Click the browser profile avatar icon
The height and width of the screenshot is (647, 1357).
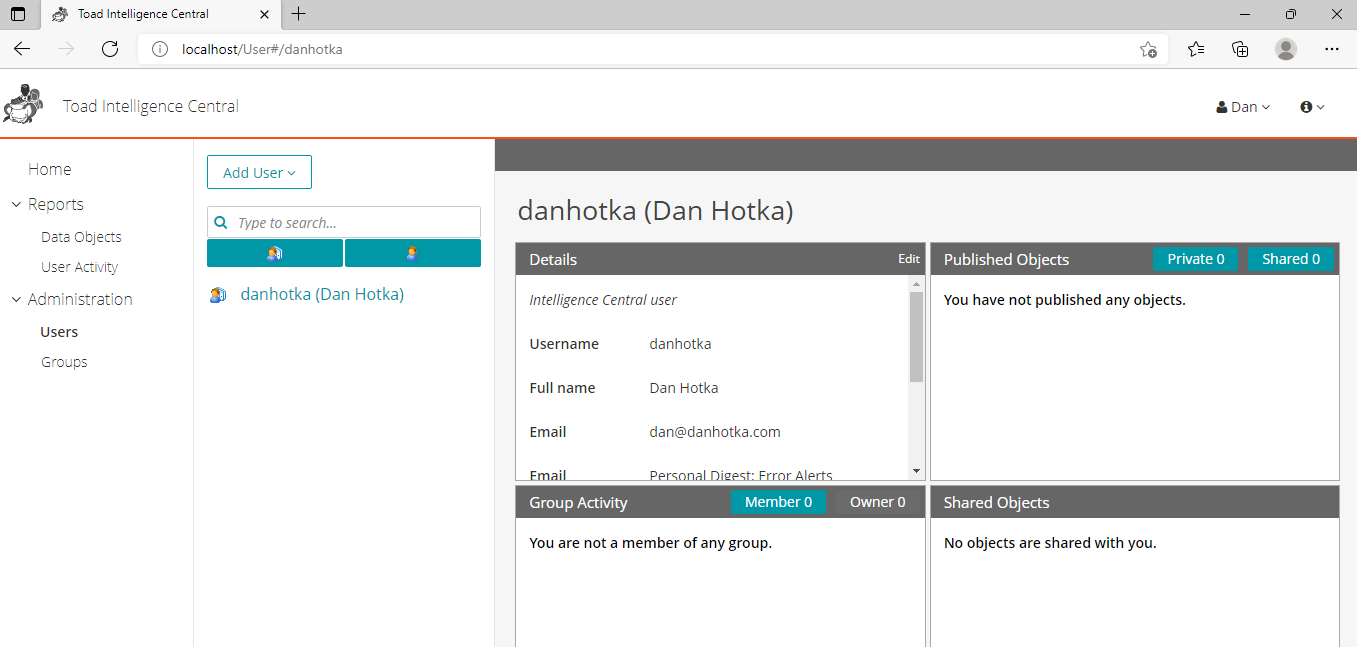1286,49
